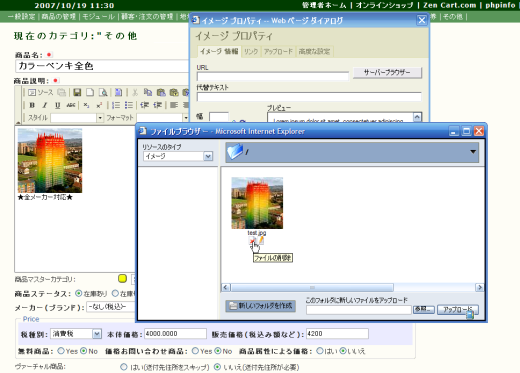Open the スタイル style combo box
The width and height of the screenshot is (520, 373).
77,118
